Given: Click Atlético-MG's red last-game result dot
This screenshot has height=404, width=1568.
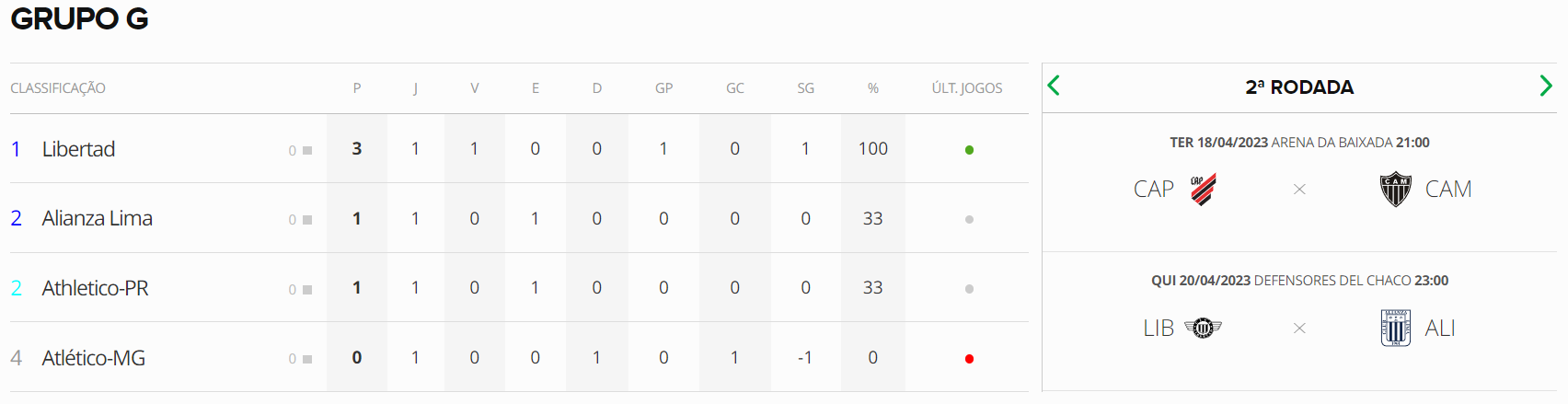Looking at the screenshot, I should coord(969,359).
